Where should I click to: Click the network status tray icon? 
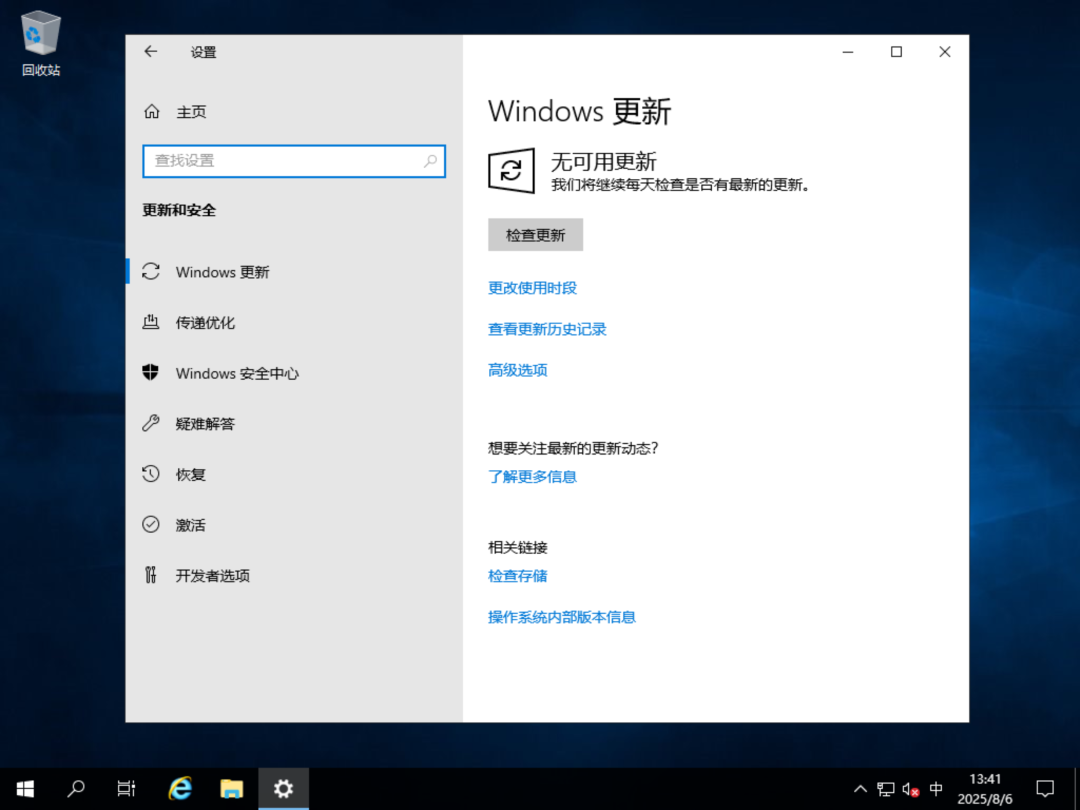pos(886,789)
